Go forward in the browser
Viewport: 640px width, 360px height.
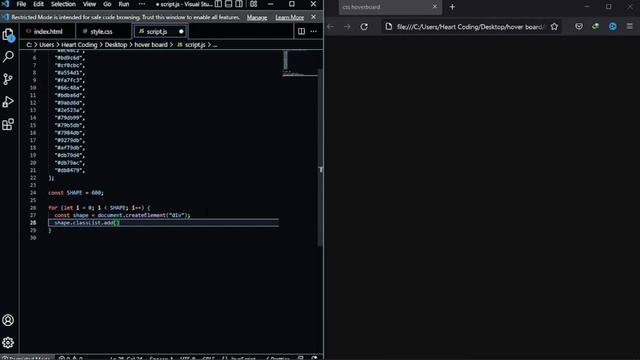(347, 27)
